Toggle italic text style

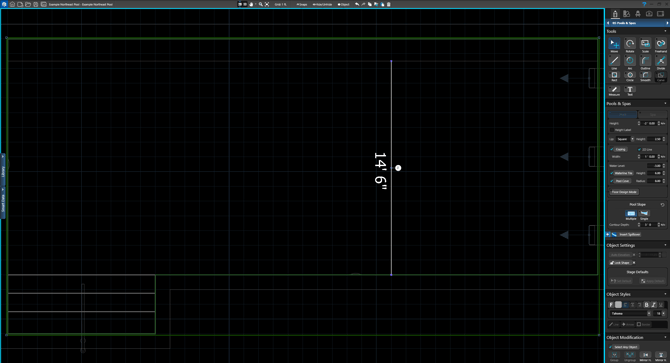[654, 305]
